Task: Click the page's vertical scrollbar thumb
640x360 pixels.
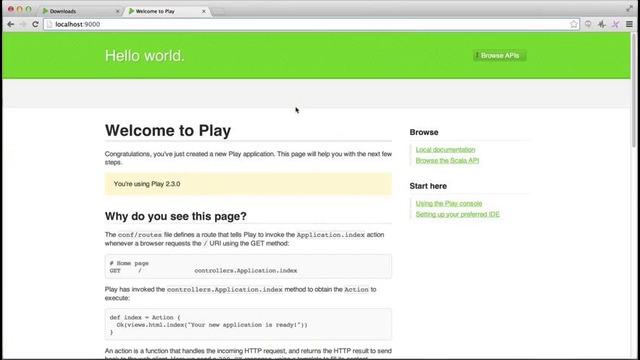Action: pos(634,90)
